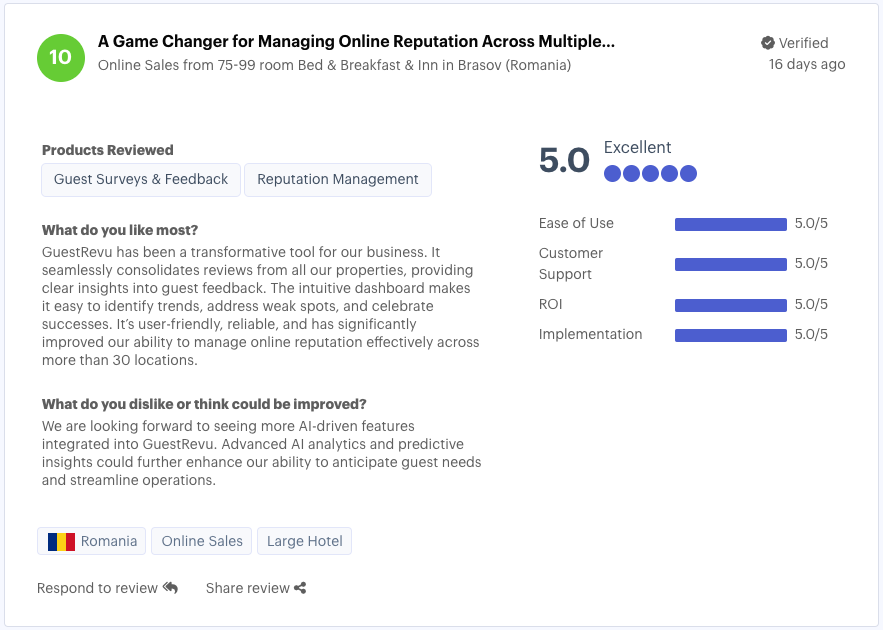This screenshot has height=630, width=883.
Task: Expand the truncated review title
Action: coord(355,42)
